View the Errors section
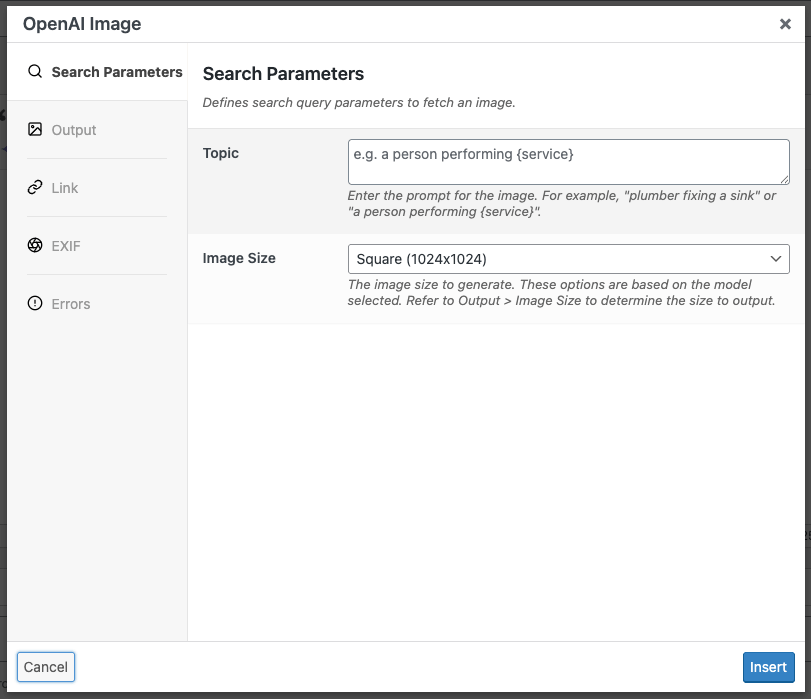The height and width of the screenshot is (699, 811). pos(71,303)
